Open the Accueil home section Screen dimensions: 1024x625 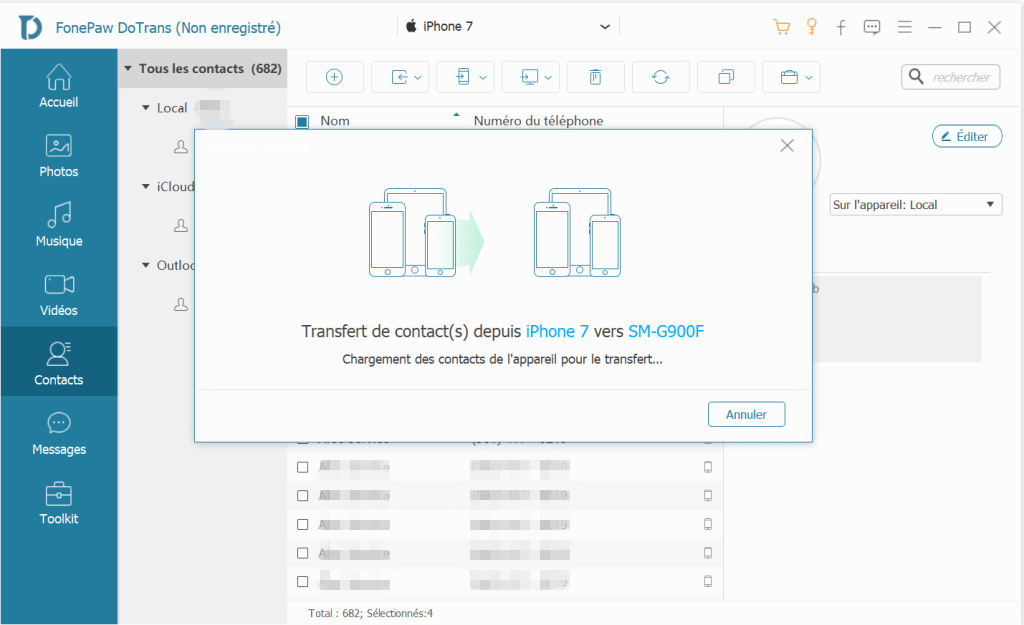(59, 86)
